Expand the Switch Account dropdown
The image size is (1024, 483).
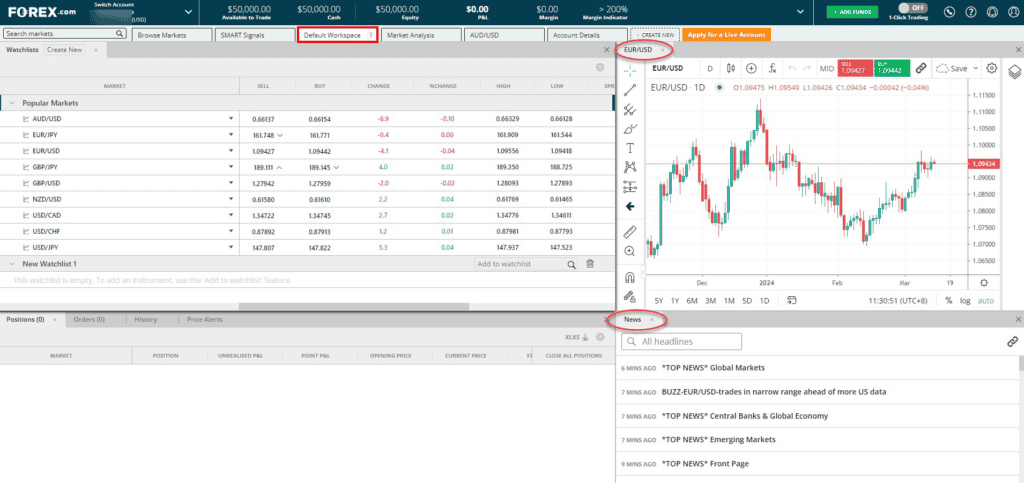pyautogui.click(x=189, y=12)
